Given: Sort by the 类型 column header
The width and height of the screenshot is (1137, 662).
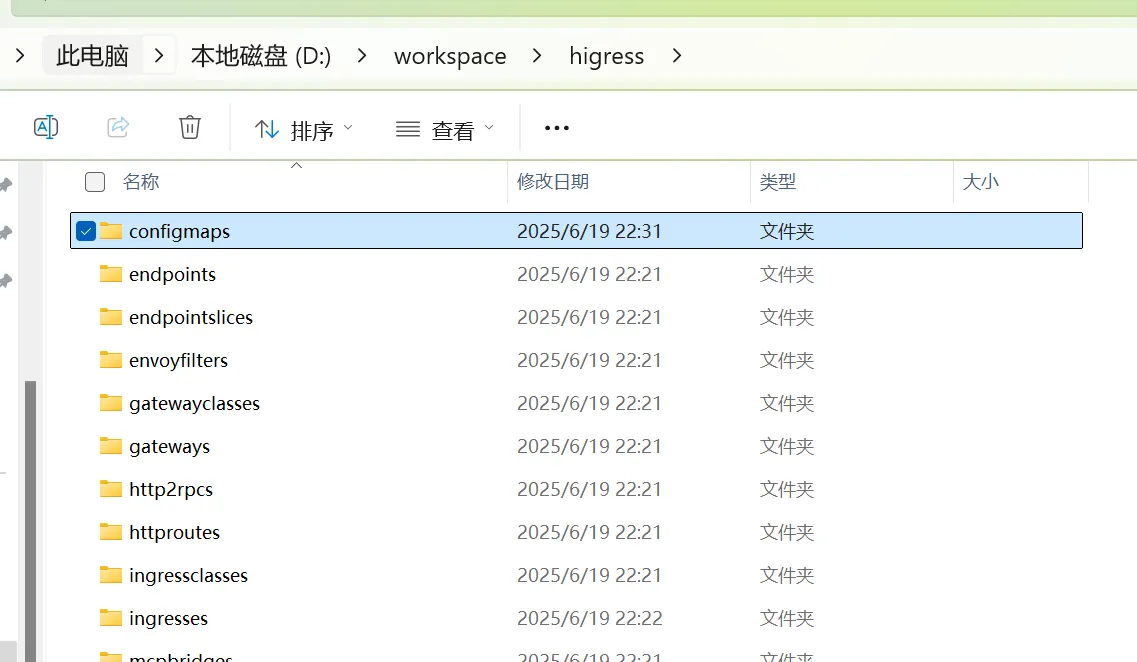Looking at the screenshot, I should [778, 182].
